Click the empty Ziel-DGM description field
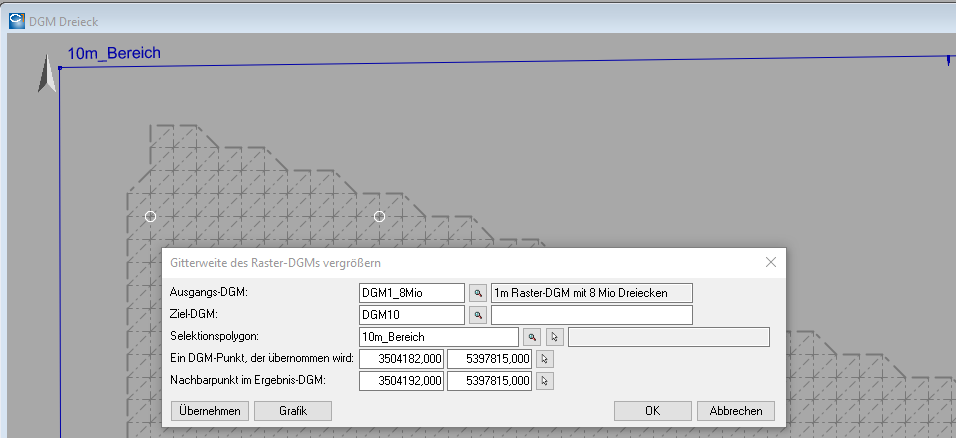Viewport: 956px width, 438px height. click(591, 315)
